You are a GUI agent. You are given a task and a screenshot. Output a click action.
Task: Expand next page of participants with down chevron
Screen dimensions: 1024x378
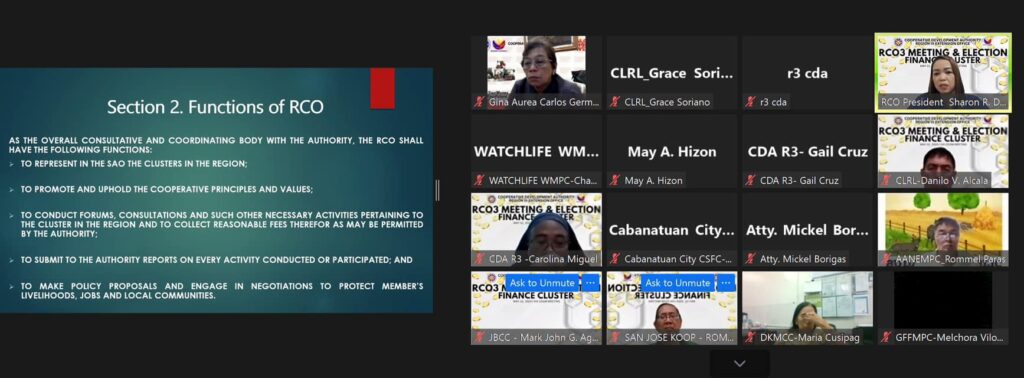point(739,363)
